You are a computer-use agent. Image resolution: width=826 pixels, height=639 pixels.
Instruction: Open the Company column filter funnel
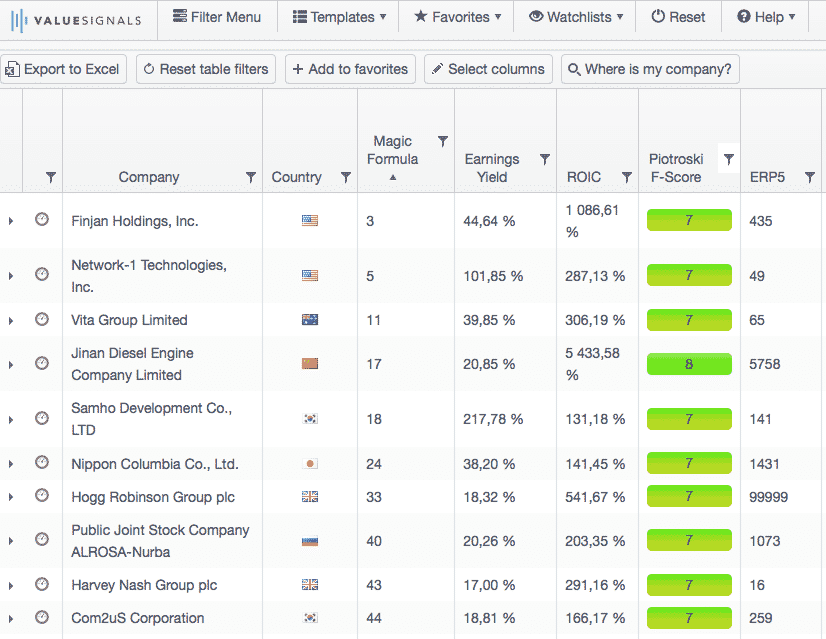point(251,178)
